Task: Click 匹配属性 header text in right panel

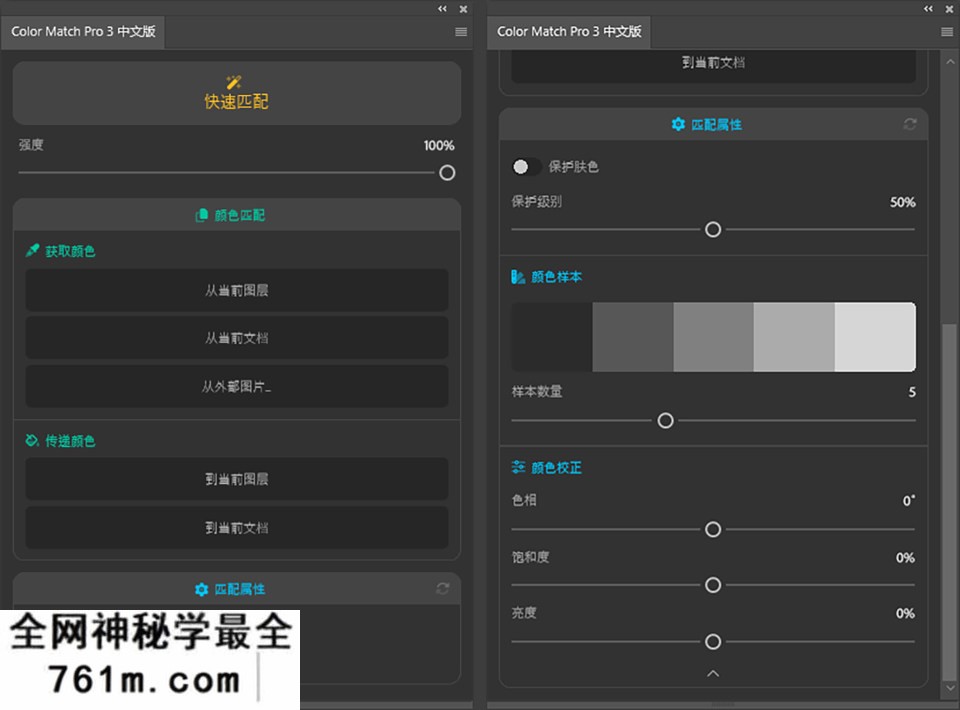Action: coord(716,125)
